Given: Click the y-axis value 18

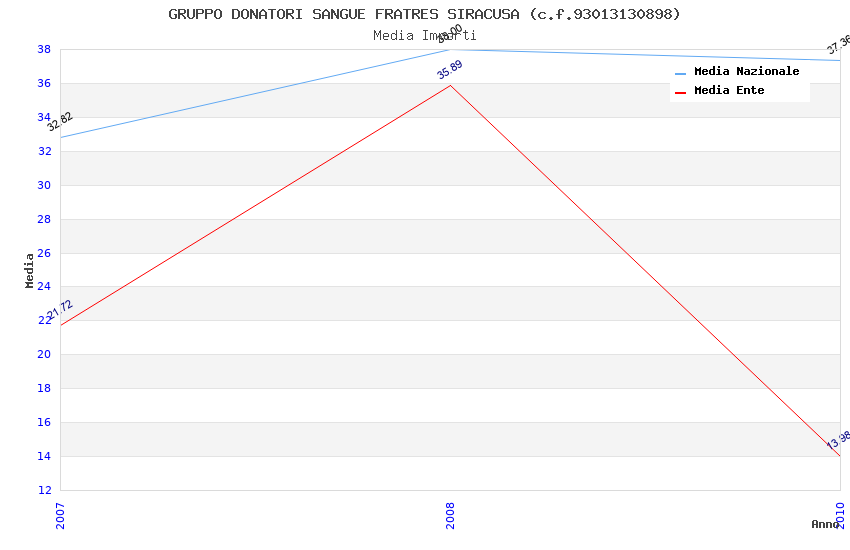Looking at the screenshot, I should pos(44,389).
